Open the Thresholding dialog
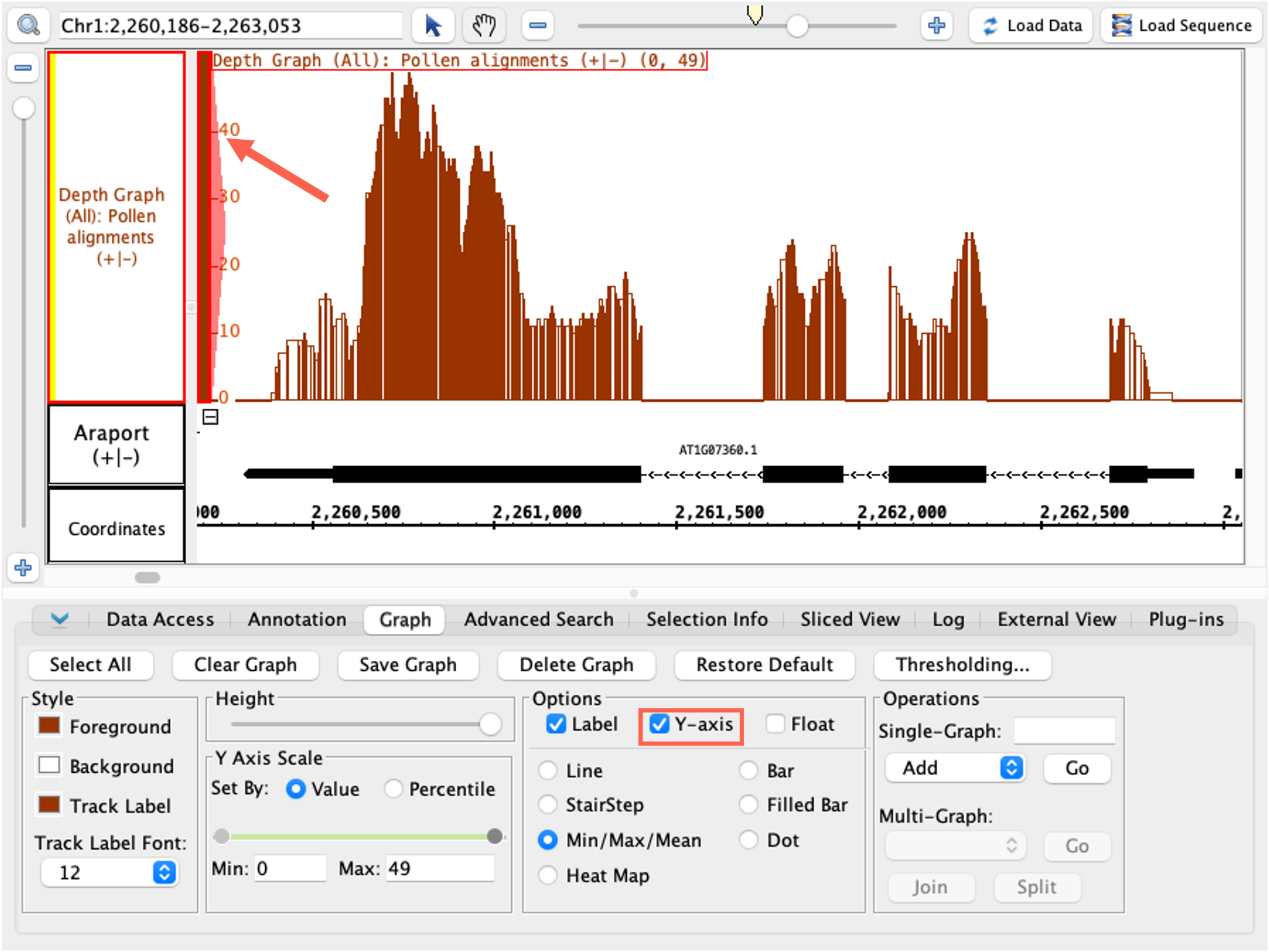This screenshot has height=952, width=1269. pos(962,665)
